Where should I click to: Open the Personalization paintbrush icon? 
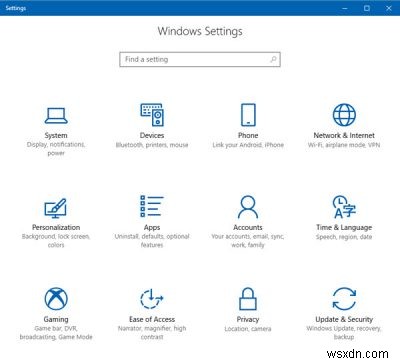[x=56, y=208]
